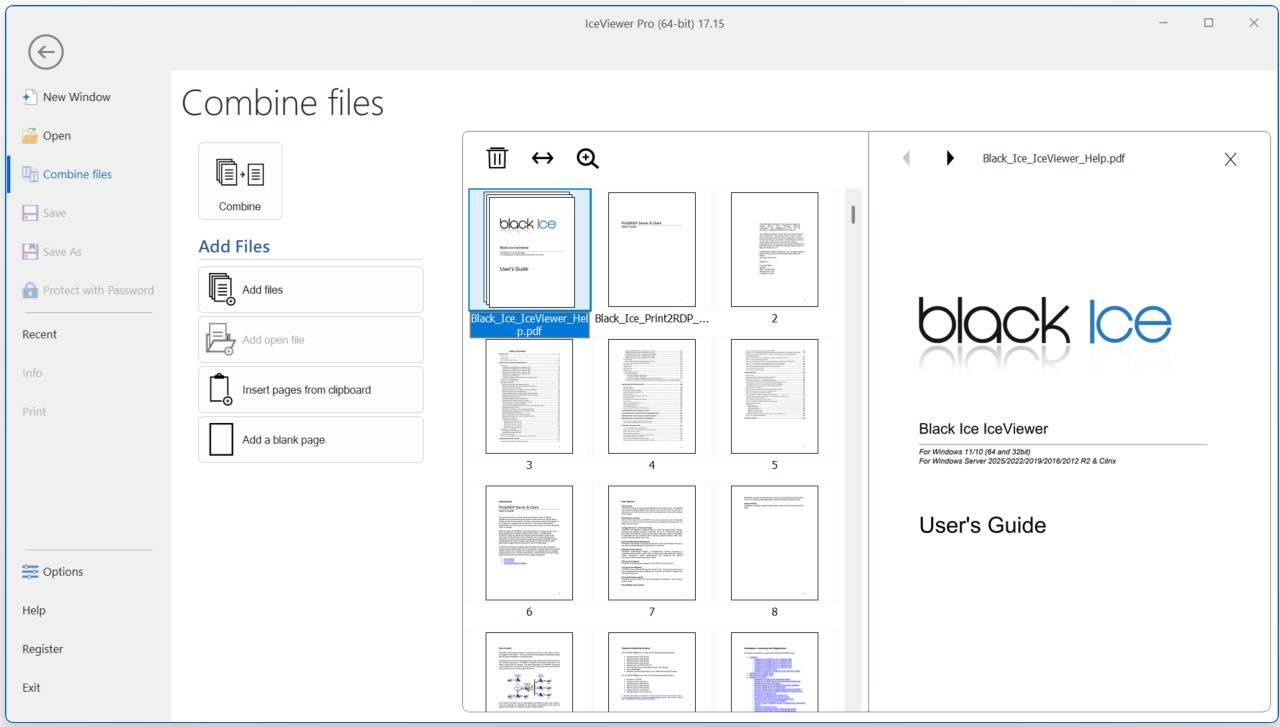Click the Combine files sidebar icon
This screenshot has width=1280, height=727.
point(30,174)
